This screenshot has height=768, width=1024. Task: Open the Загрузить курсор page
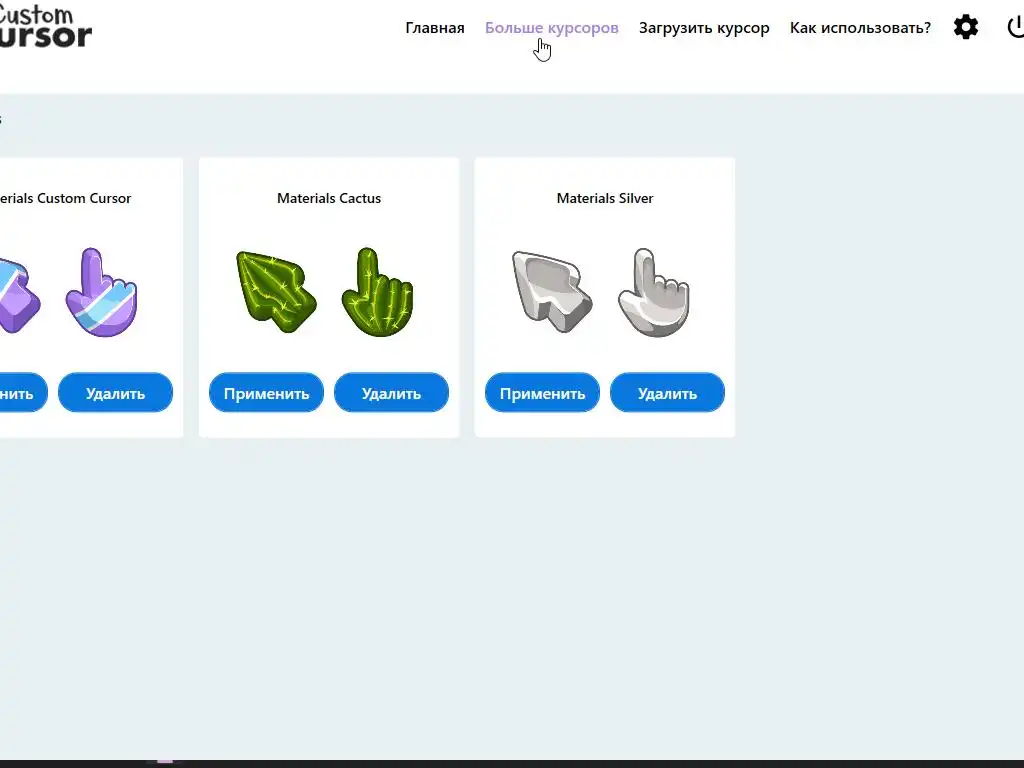704,28
